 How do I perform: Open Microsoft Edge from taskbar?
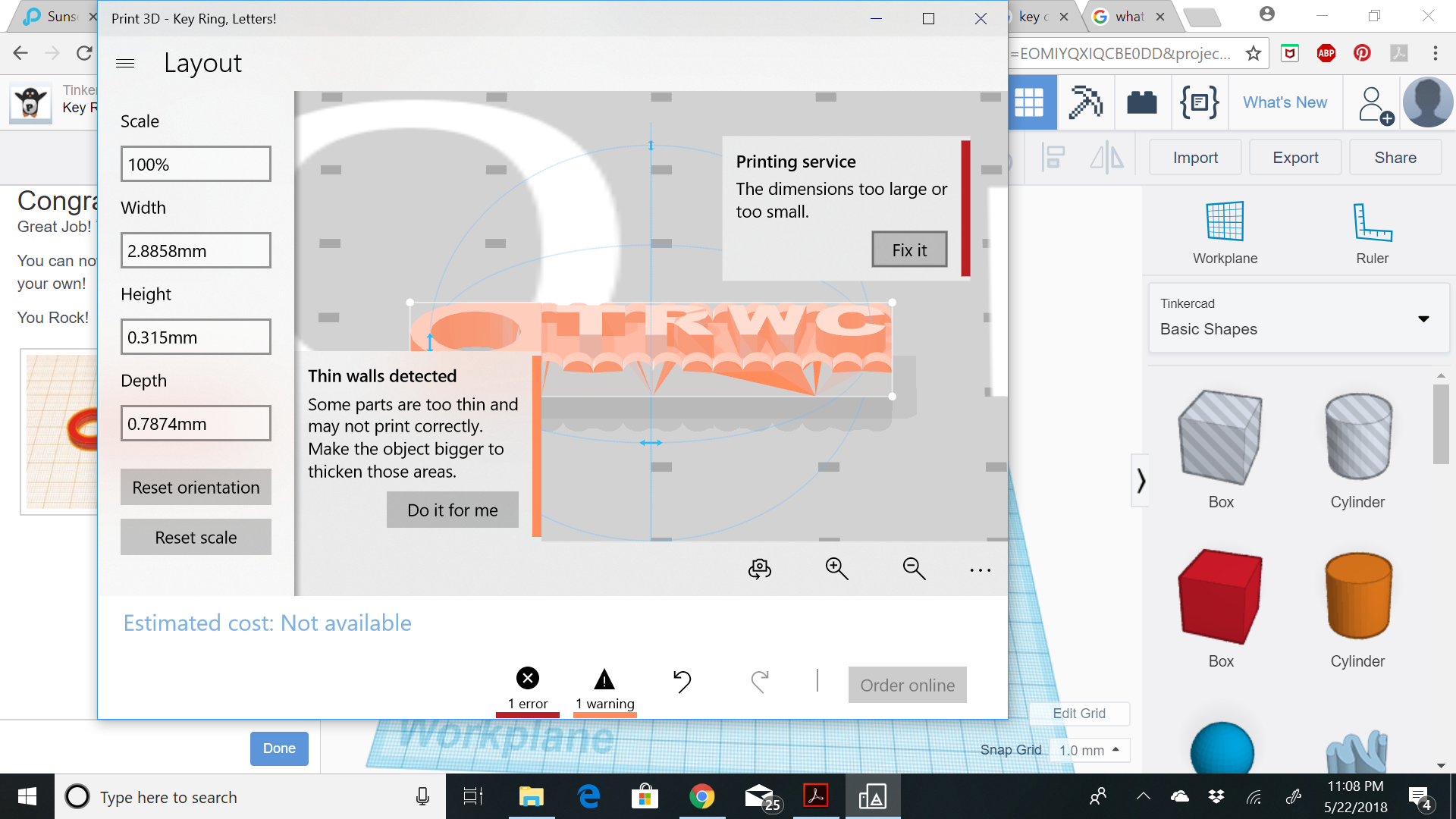pos(588,796)
